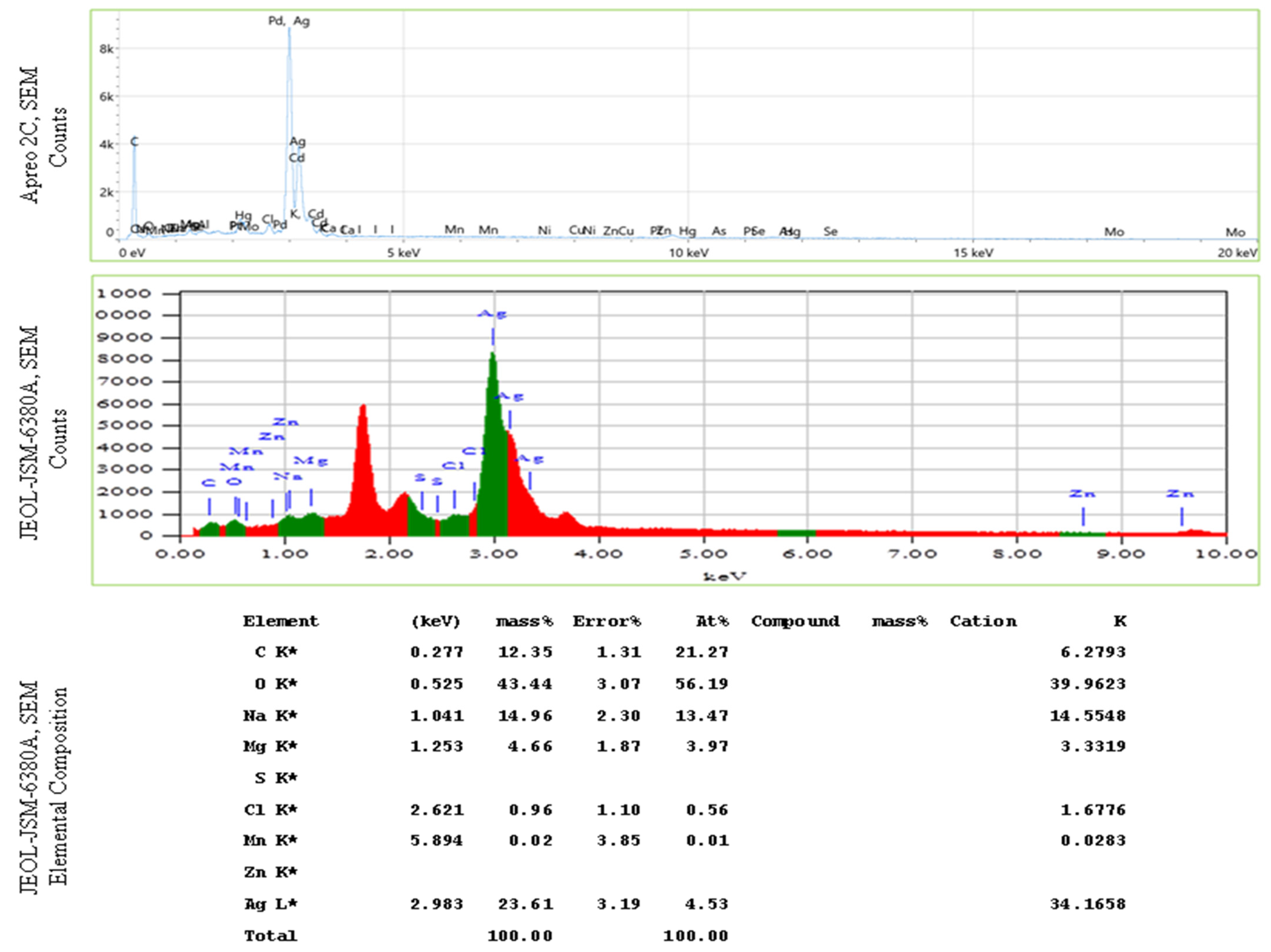Select the blue "Na" label in JEOL spectrum
This screenshot has width=1271, height=952.
coord(287,476)
